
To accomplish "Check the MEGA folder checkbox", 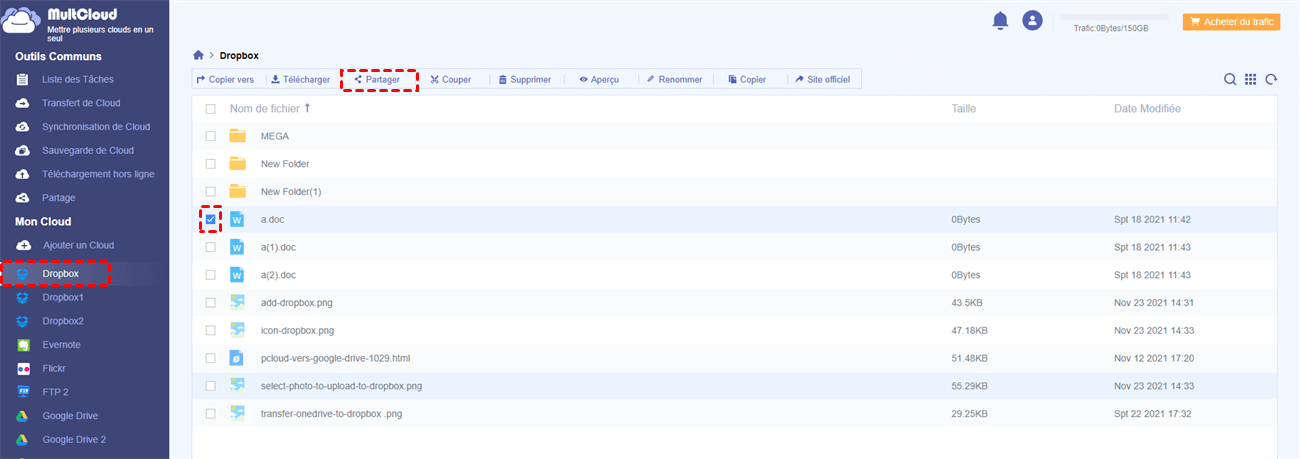I will tap(210, 136).
